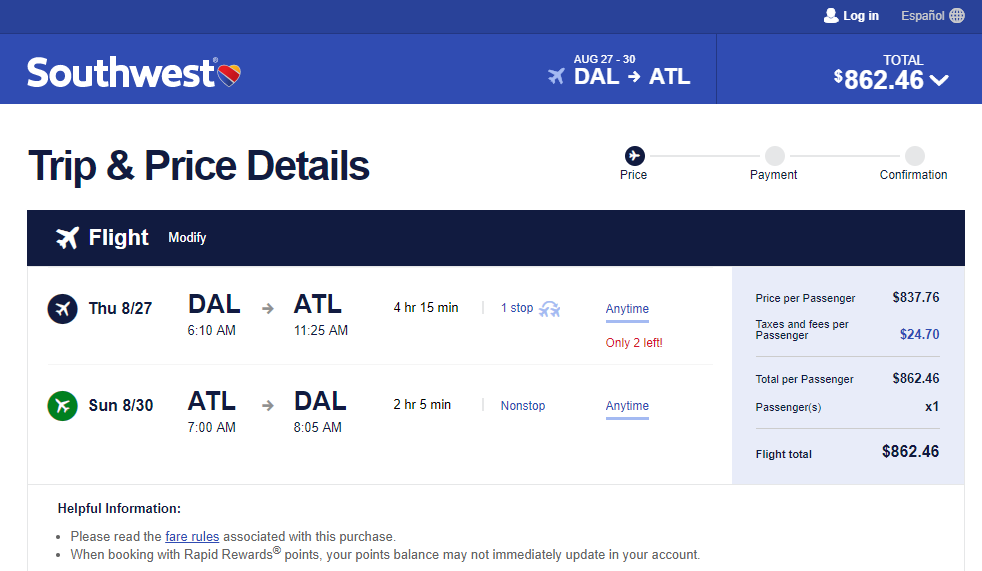
Task: Open the fare rules link
Action: [x=192, y=536]
